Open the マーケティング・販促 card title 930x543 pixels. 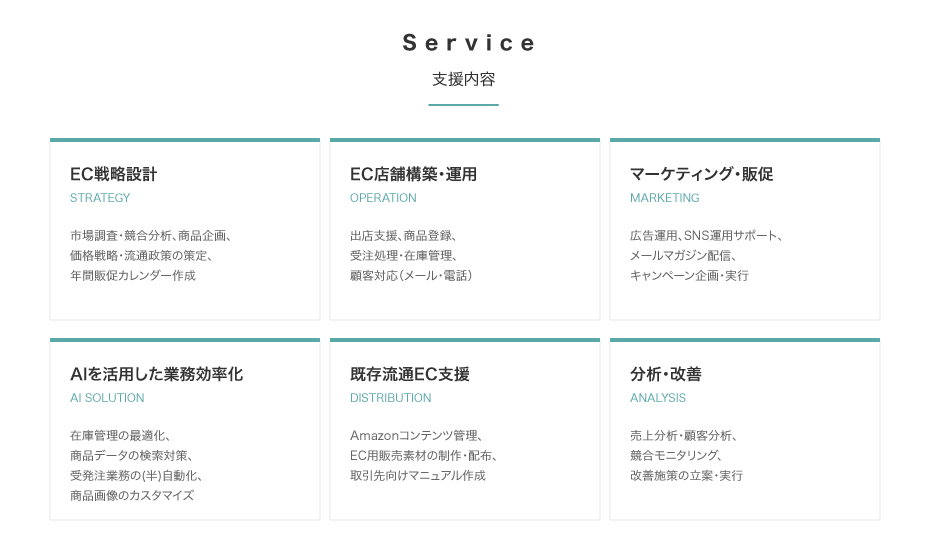tap(701, 174)
